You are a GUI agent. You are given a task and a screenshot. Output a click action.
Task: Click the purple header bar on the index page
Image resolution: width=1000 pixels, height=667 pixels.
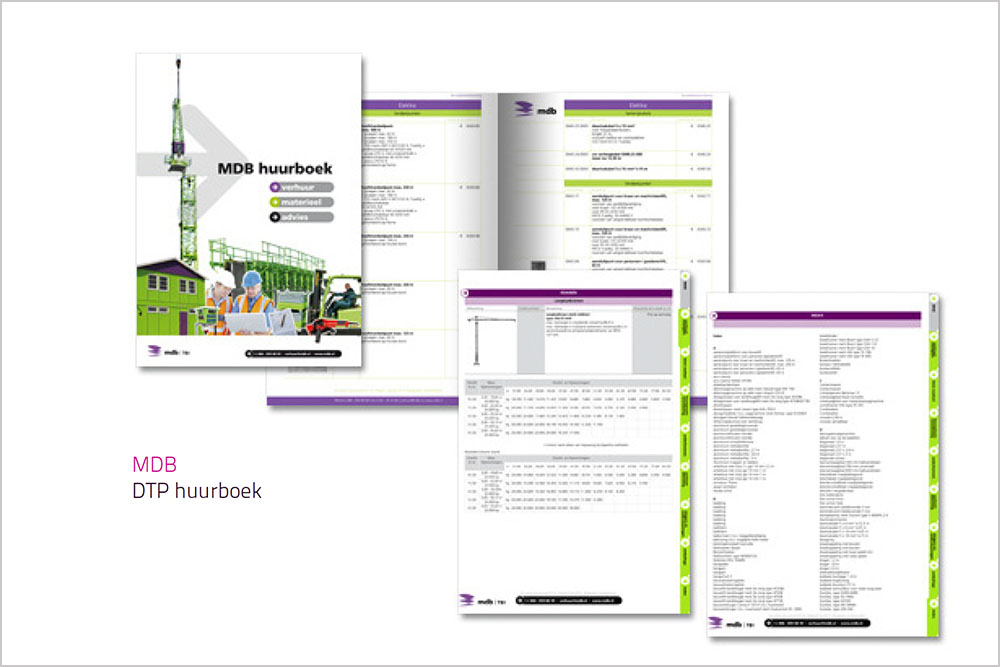tap(817, 316)
